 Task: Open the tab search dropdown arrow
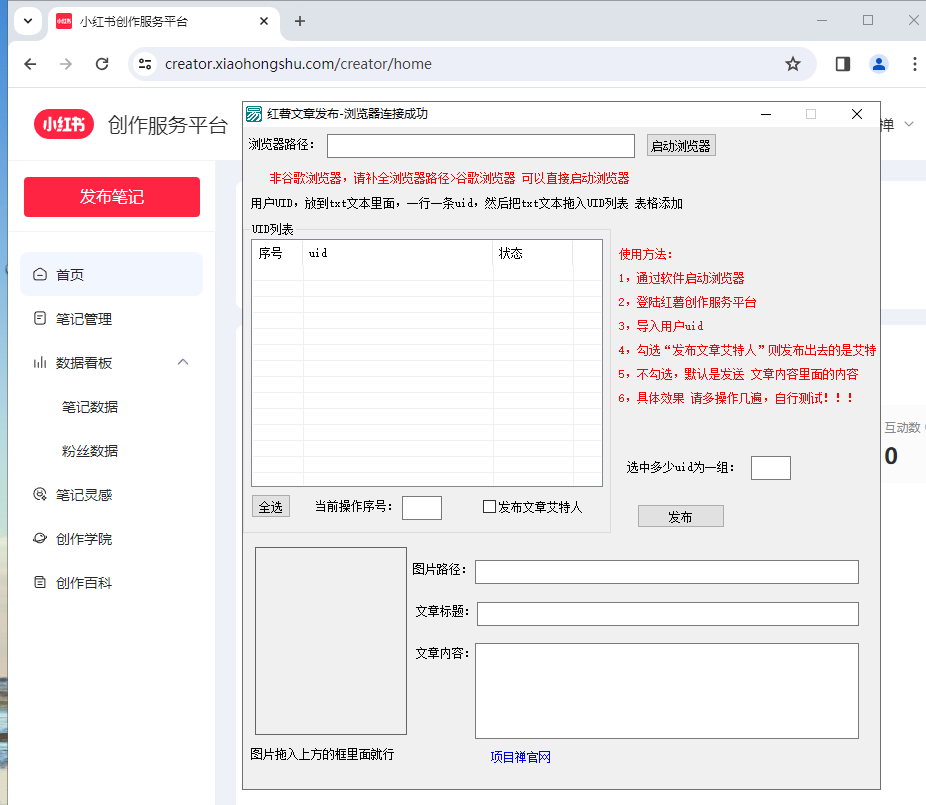click(x=28, y=21)
